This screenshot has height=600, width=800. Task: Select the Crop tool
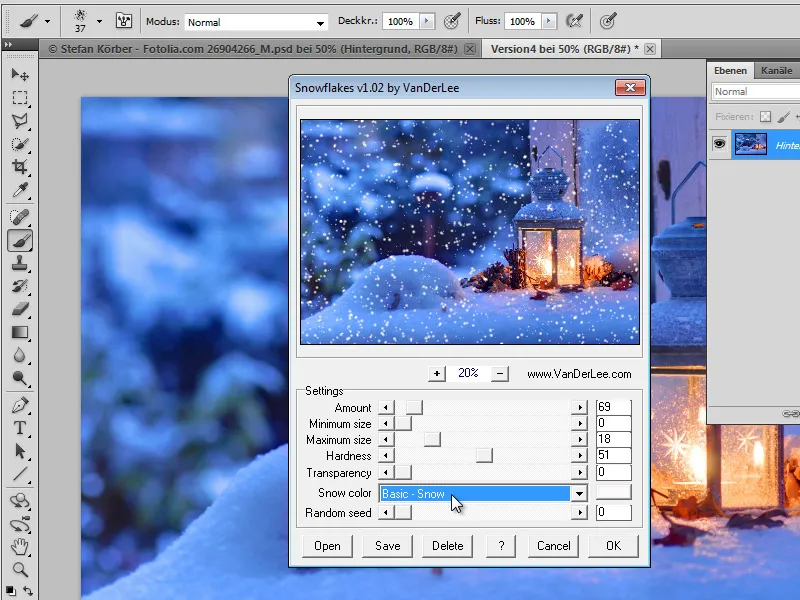tap(19, 167)
